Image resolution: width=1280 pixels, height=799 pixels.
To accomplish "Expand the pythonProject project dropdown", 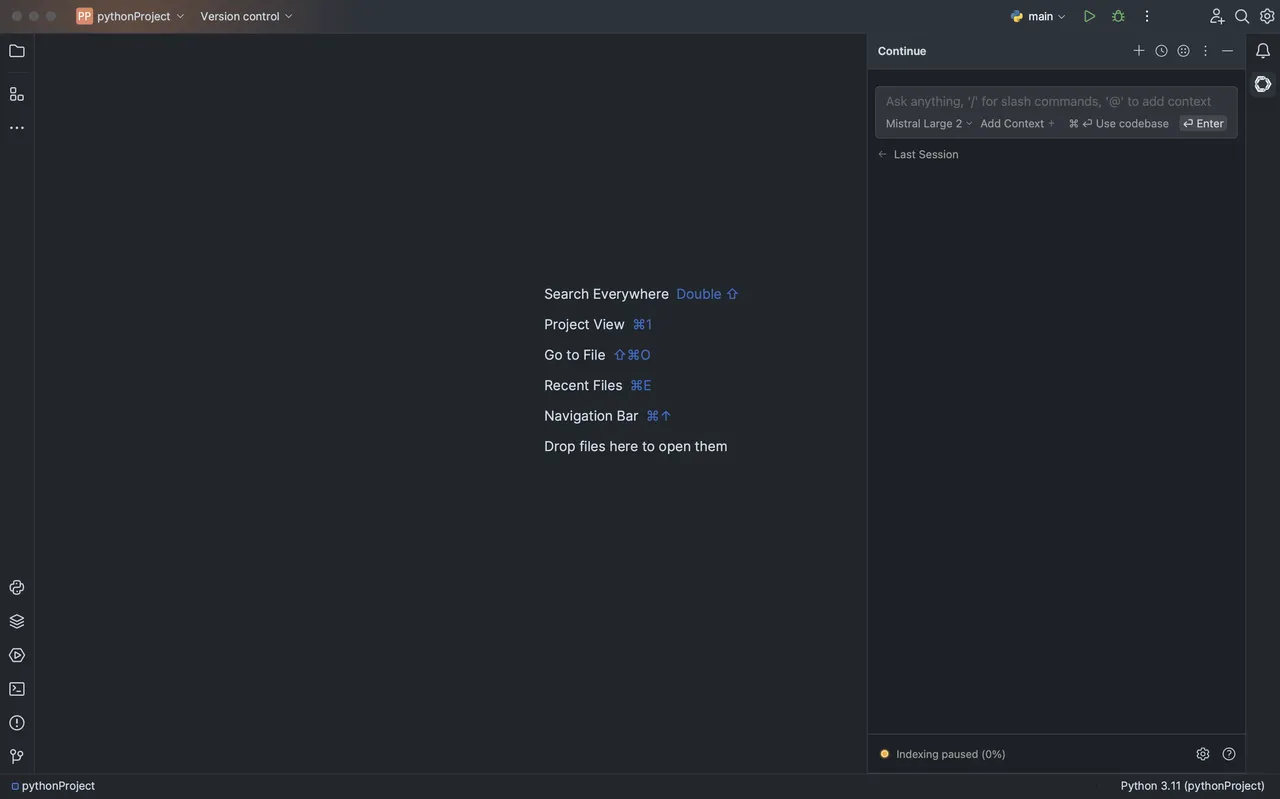I will (131, 16).
